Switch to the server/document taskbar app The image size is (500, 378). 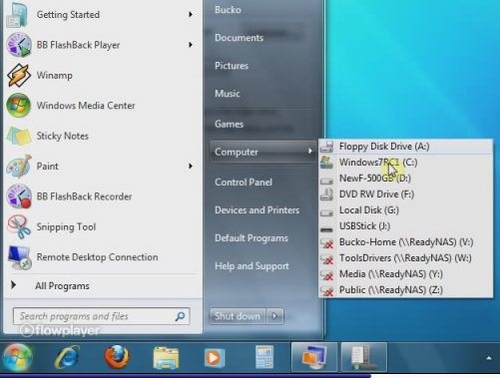click(364, 357)
